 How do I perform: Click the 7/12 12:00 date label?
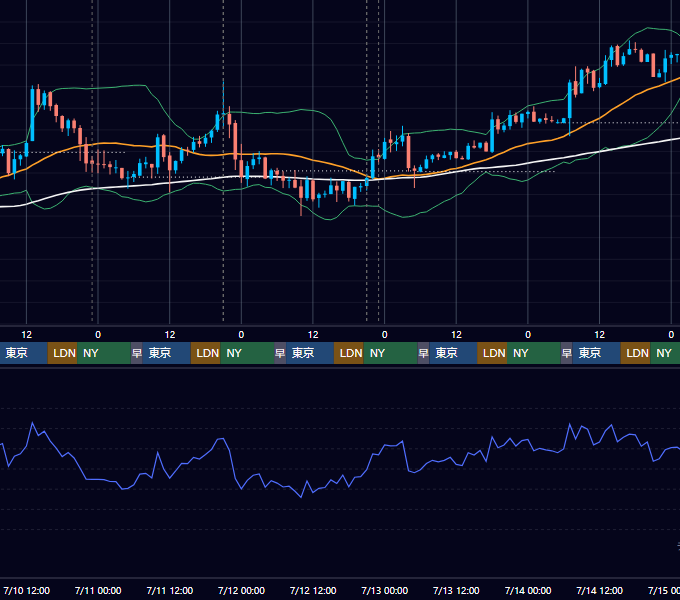tap(313, 590)
